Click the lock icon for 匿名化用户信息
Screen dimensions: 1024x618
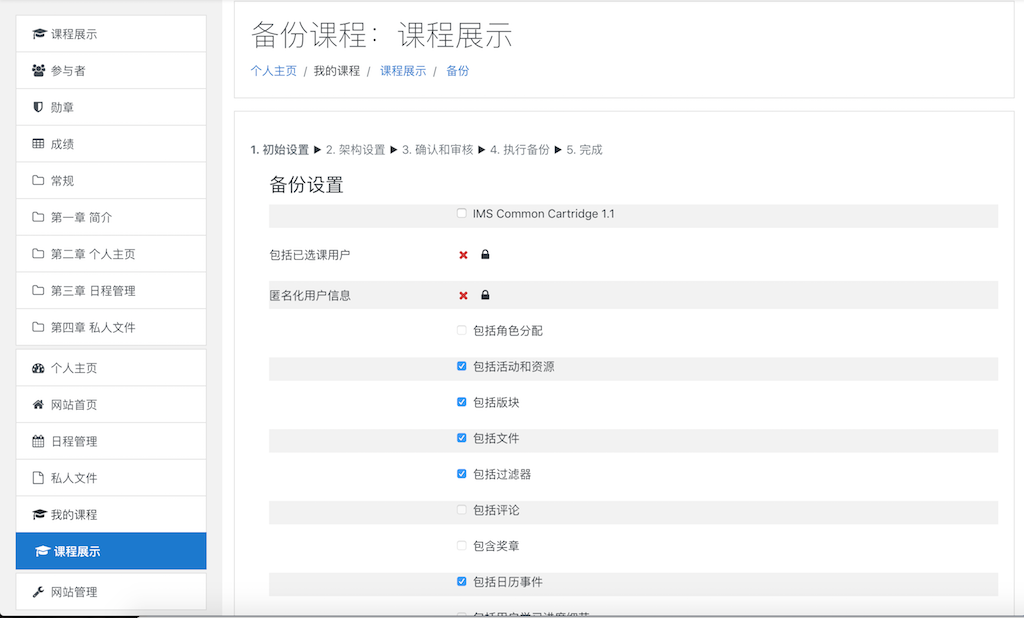pyautogui.click(x=485, y=295)
